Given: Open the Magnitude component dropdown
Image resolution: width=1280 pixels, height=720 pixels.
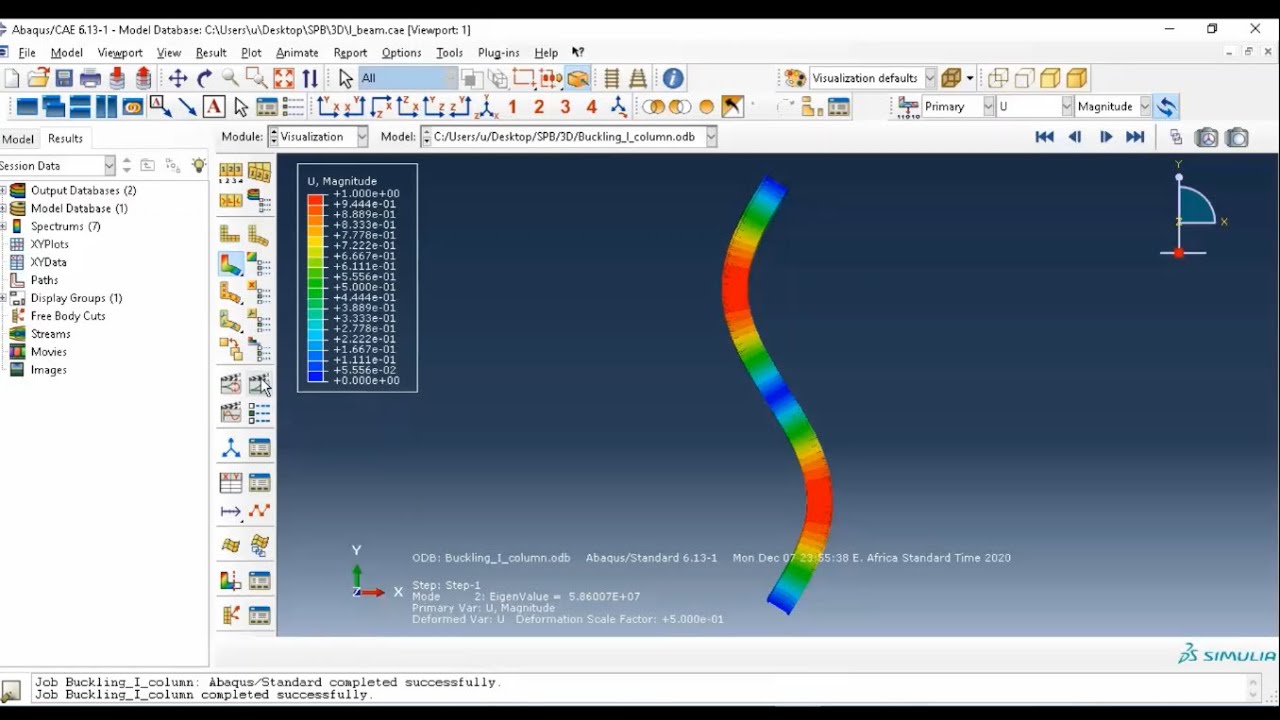Looking at the screenshot, I should coord(1145,106).
